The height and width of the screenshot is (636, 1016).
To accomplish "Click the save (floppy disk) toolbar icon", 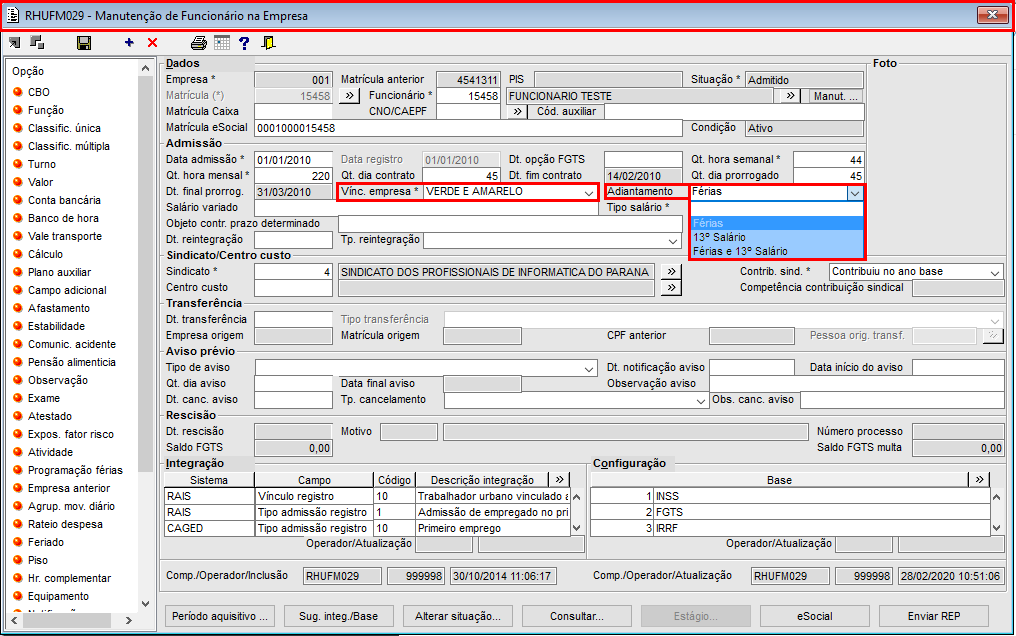I will pyautogui.click(x=84, y=43).
